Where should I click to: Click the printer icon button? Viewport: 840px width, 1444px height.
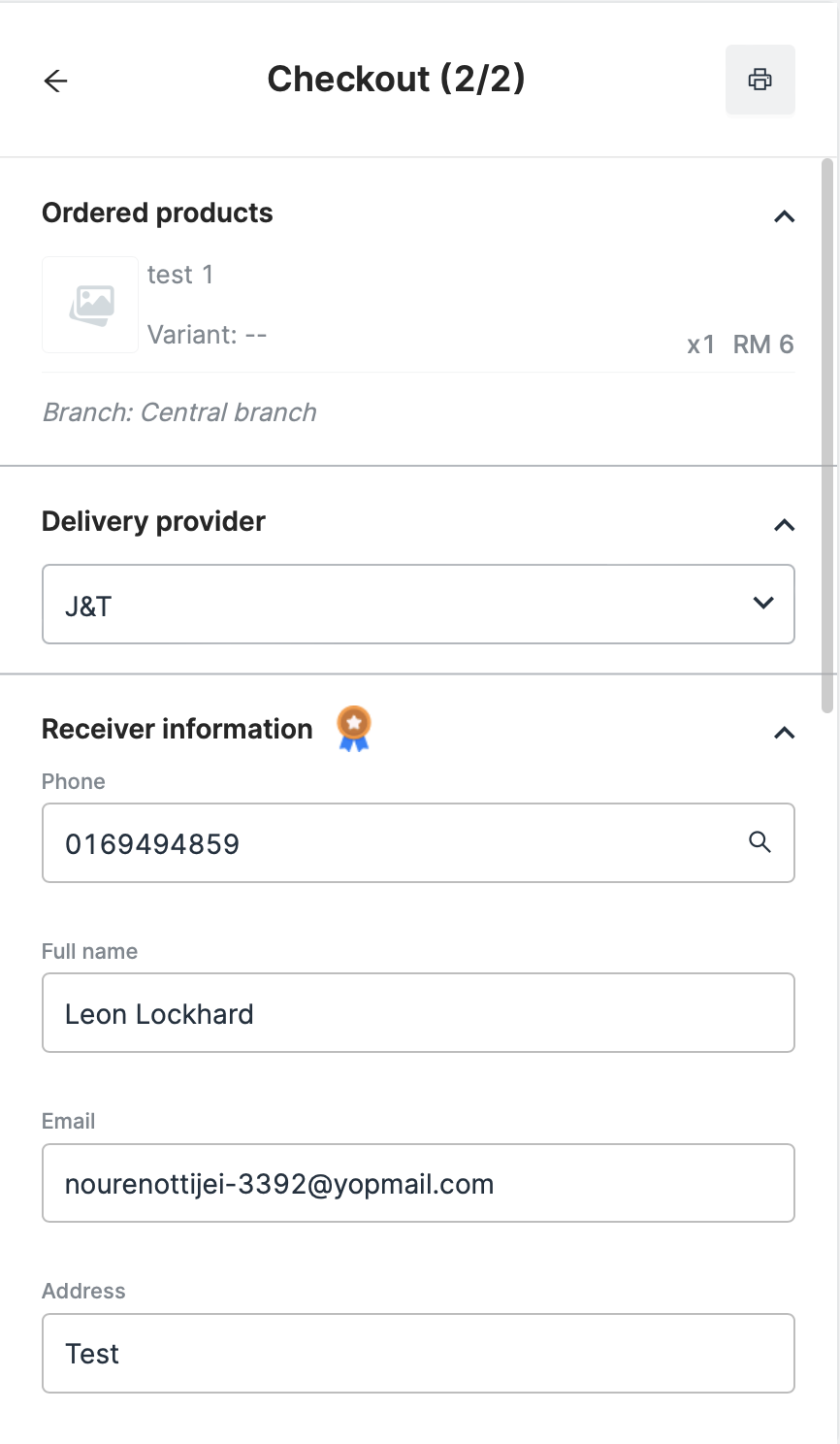click(760, 80)
